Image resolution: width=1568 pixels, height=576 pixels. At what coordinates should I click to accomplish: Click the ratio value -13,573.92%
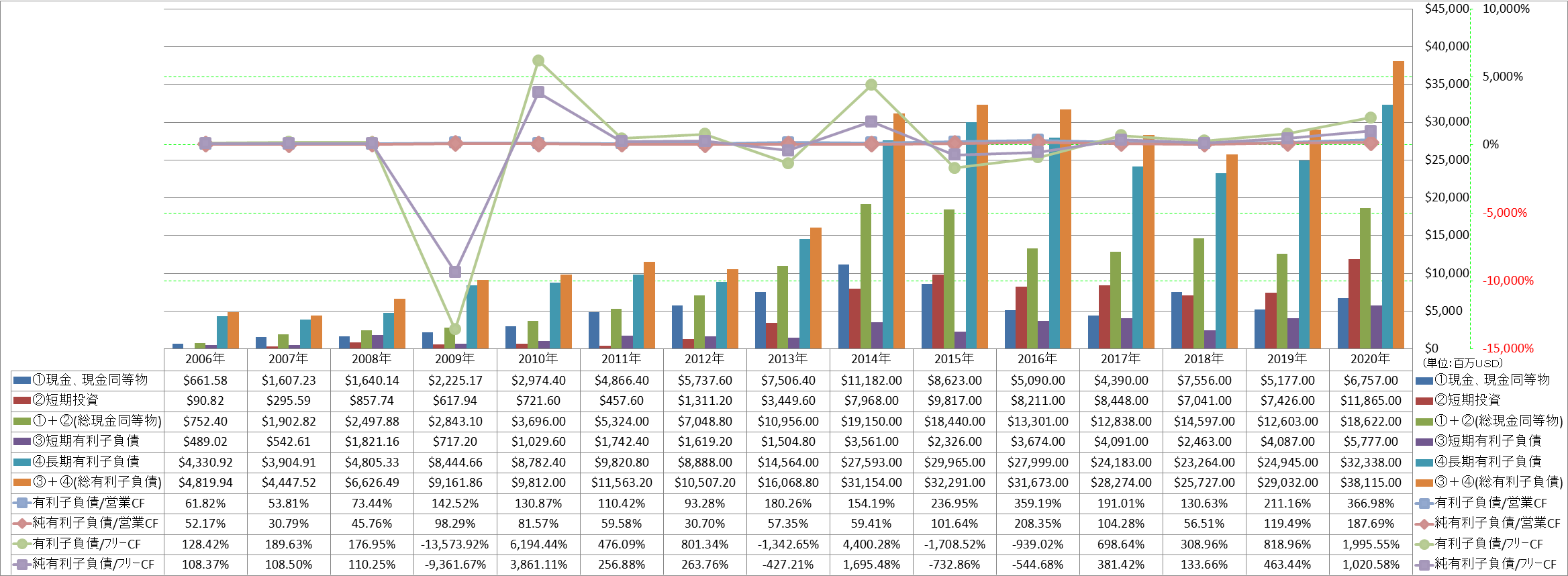coord(455,544)
